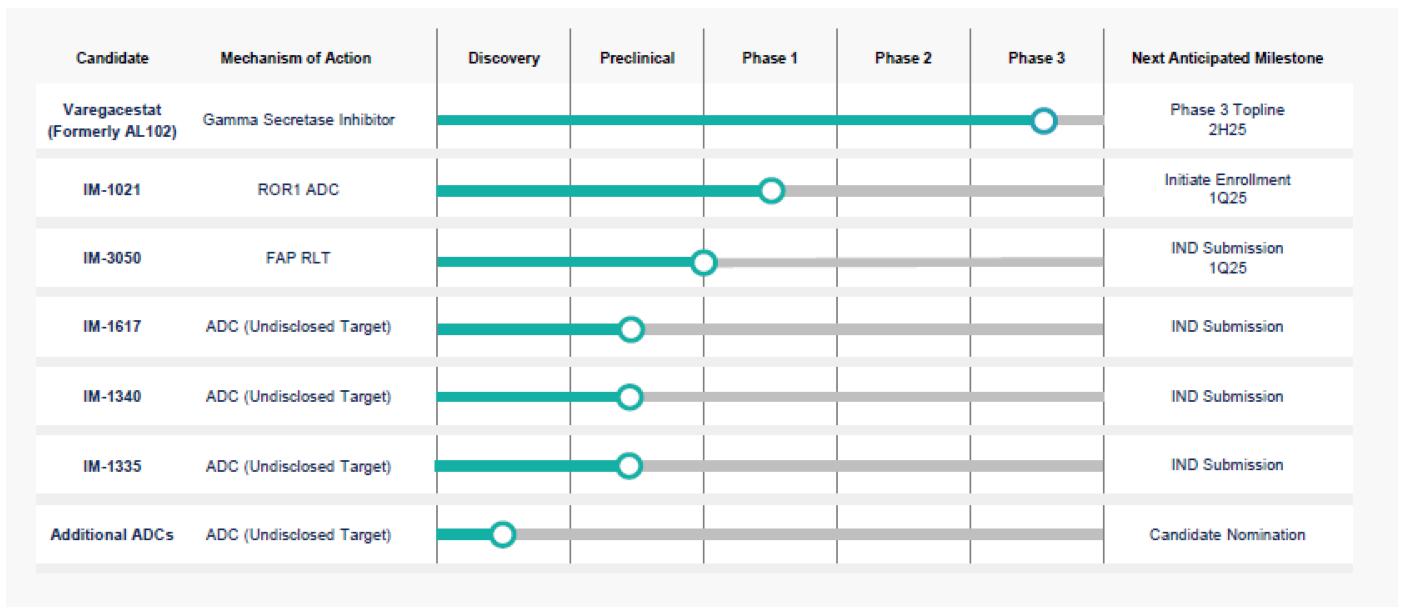Image resolution: width=1405 pixels, height=611 pixels.
Task: Click the Phase 1 column header
Action: click(x=769, y=58)
